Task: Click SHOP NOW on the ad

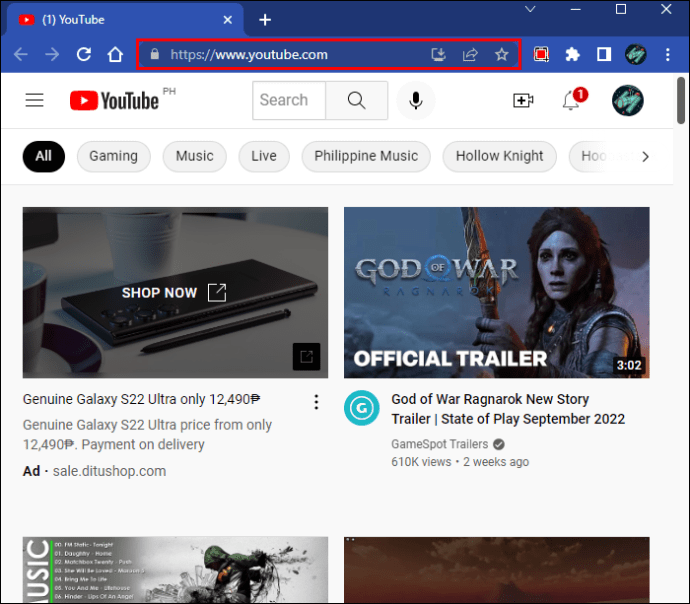Action: (x=174, y=293)
